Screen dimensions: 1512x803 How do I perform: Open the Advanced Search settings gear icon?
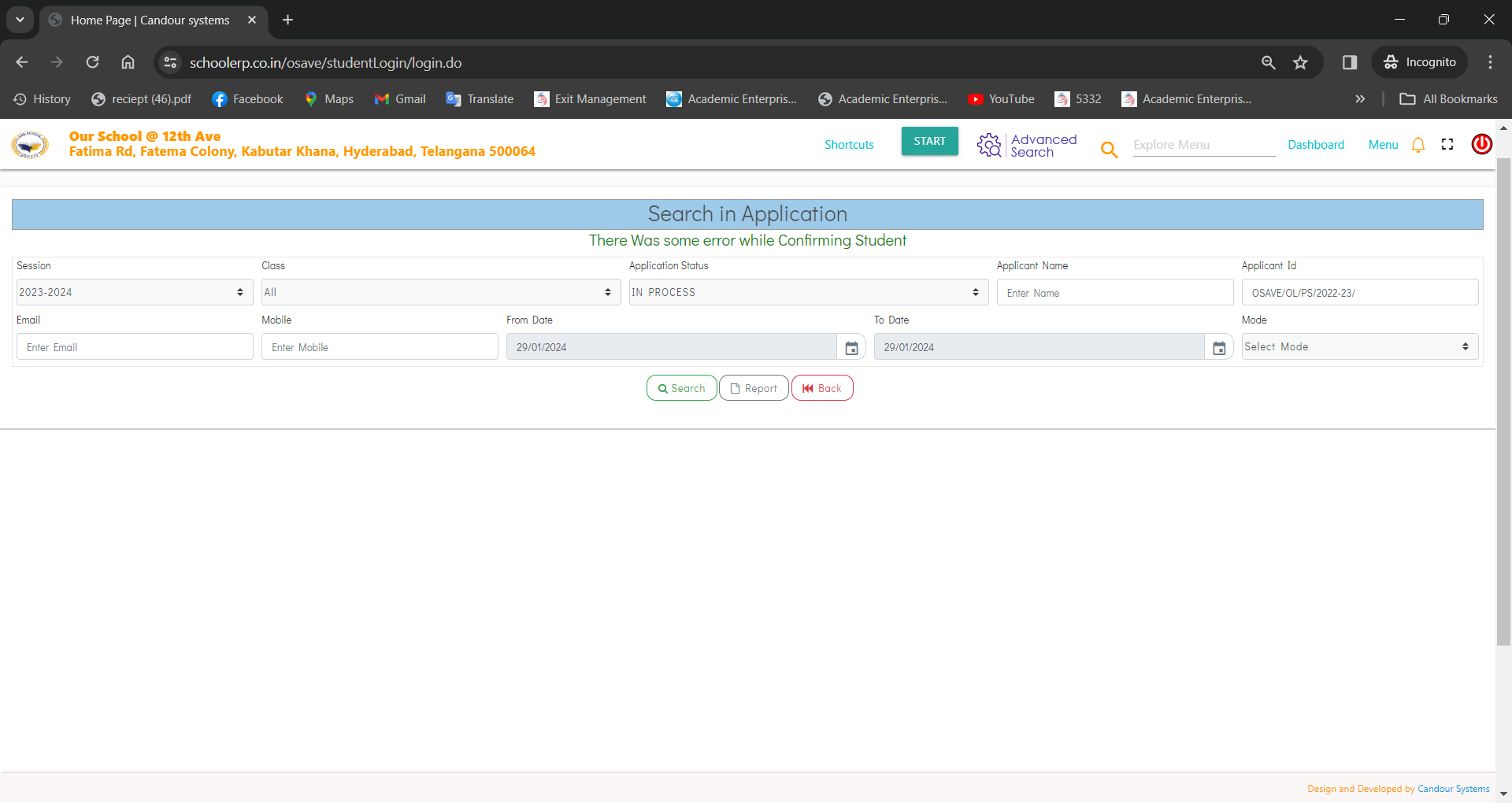[x=989, y=144]
